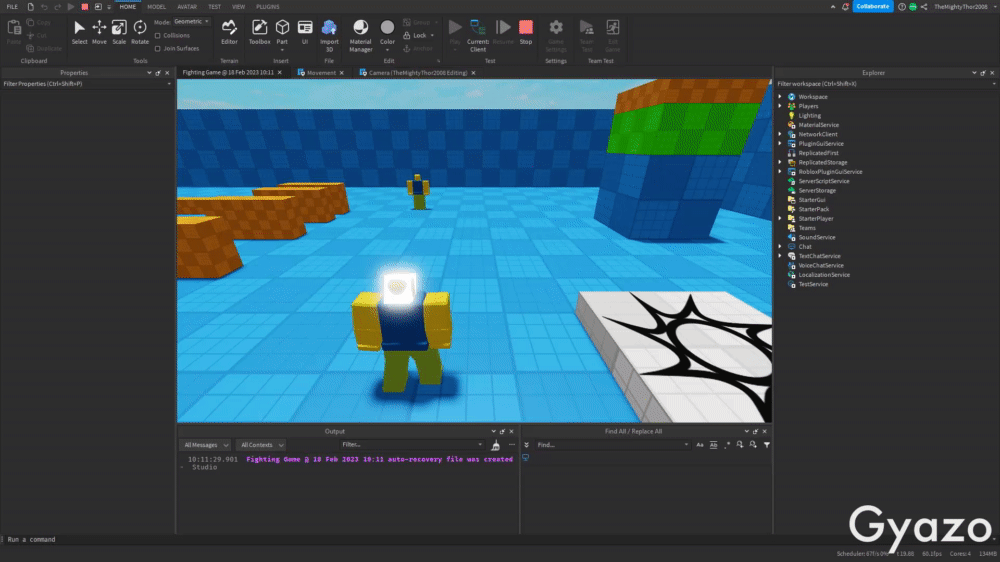Switch to the VIEW ribbon tab
This screenshot has height=562, width=1000.
[x=239, y=6]
